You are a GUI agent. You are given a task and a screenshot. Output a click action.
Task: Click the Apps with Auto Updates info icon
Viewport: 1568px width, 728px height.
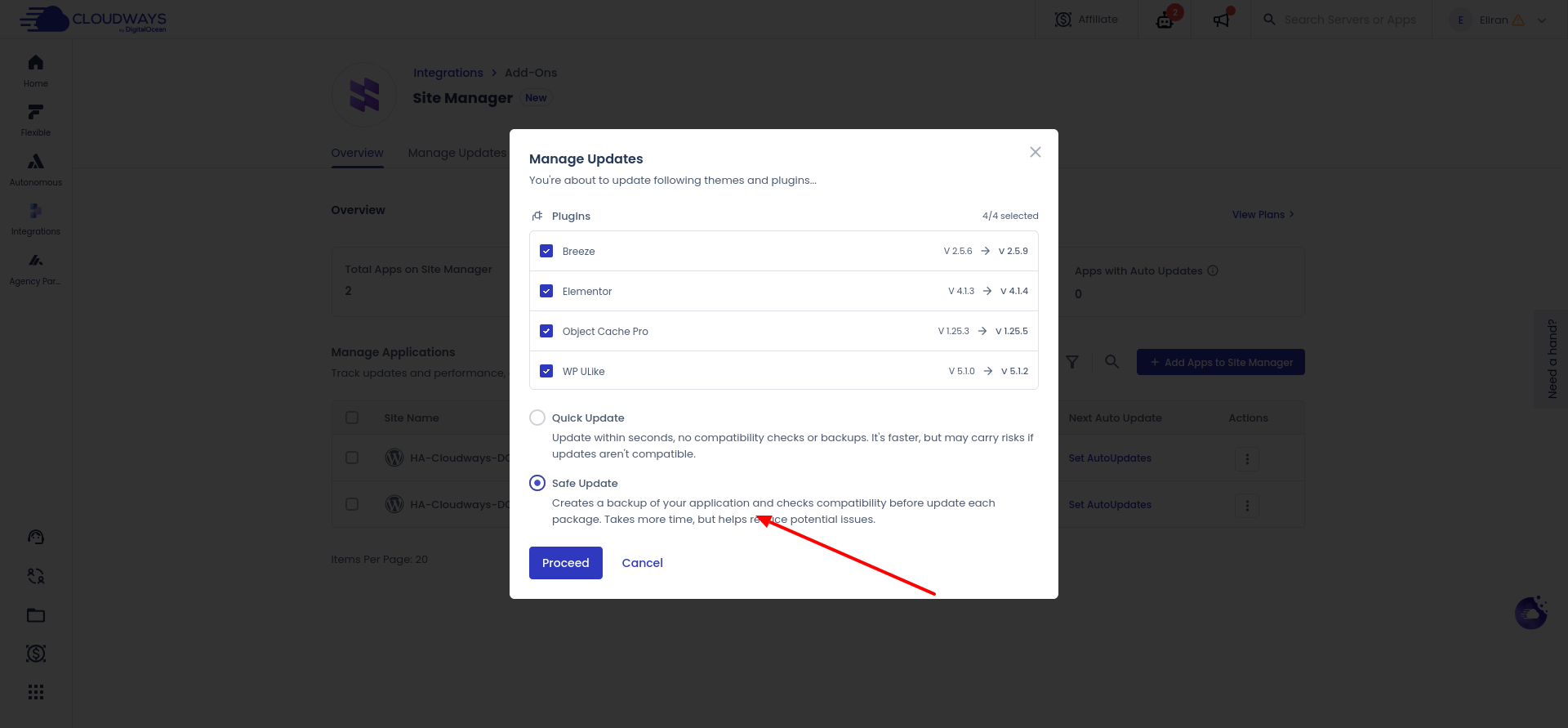pyautogui.click(x=1213, y=270)
